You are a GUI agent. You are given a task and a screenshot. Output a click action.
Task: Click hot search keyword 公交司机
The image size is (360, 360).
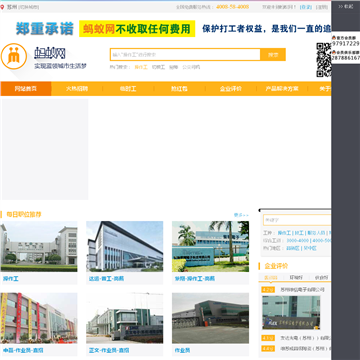(x=191, y=67)
